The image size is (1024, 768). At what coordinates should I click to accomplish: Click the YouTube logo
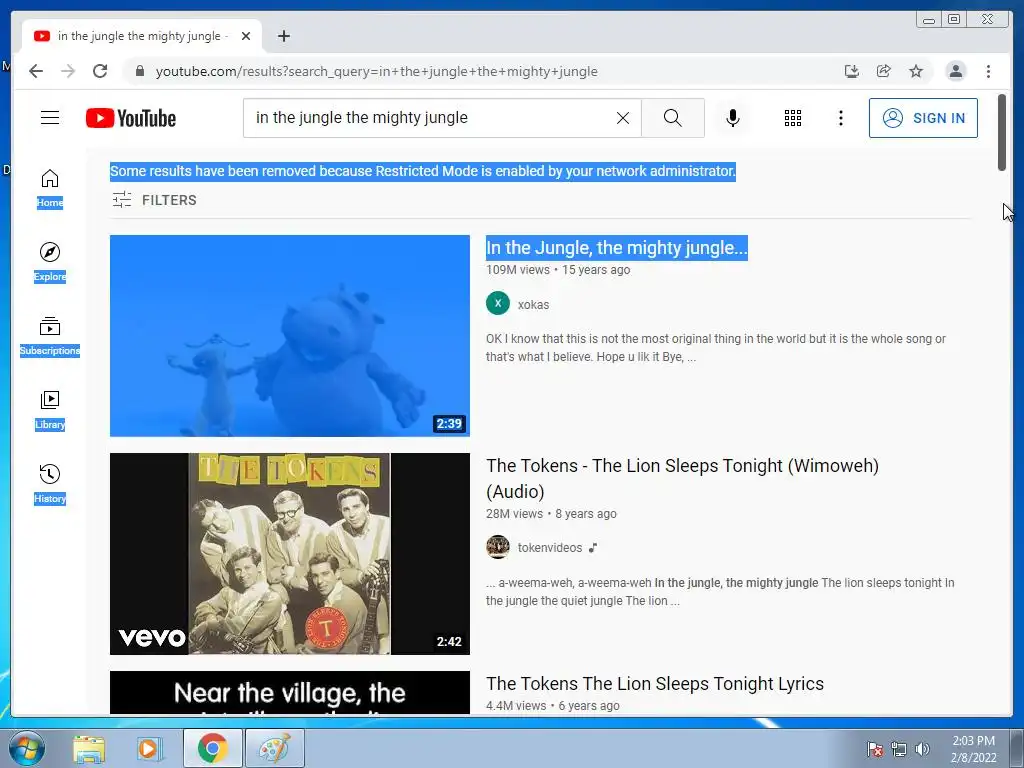(131, 118)
